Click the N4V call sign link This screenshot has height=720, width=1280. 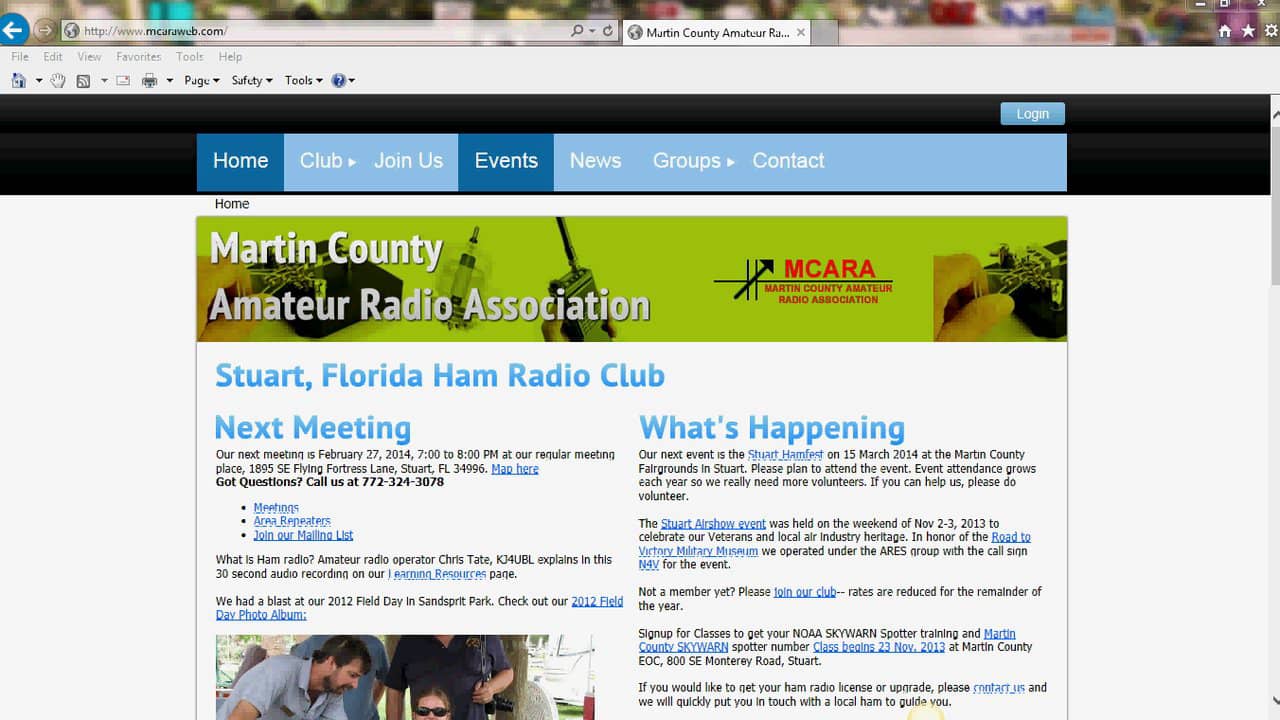click(x=649, y=565)
